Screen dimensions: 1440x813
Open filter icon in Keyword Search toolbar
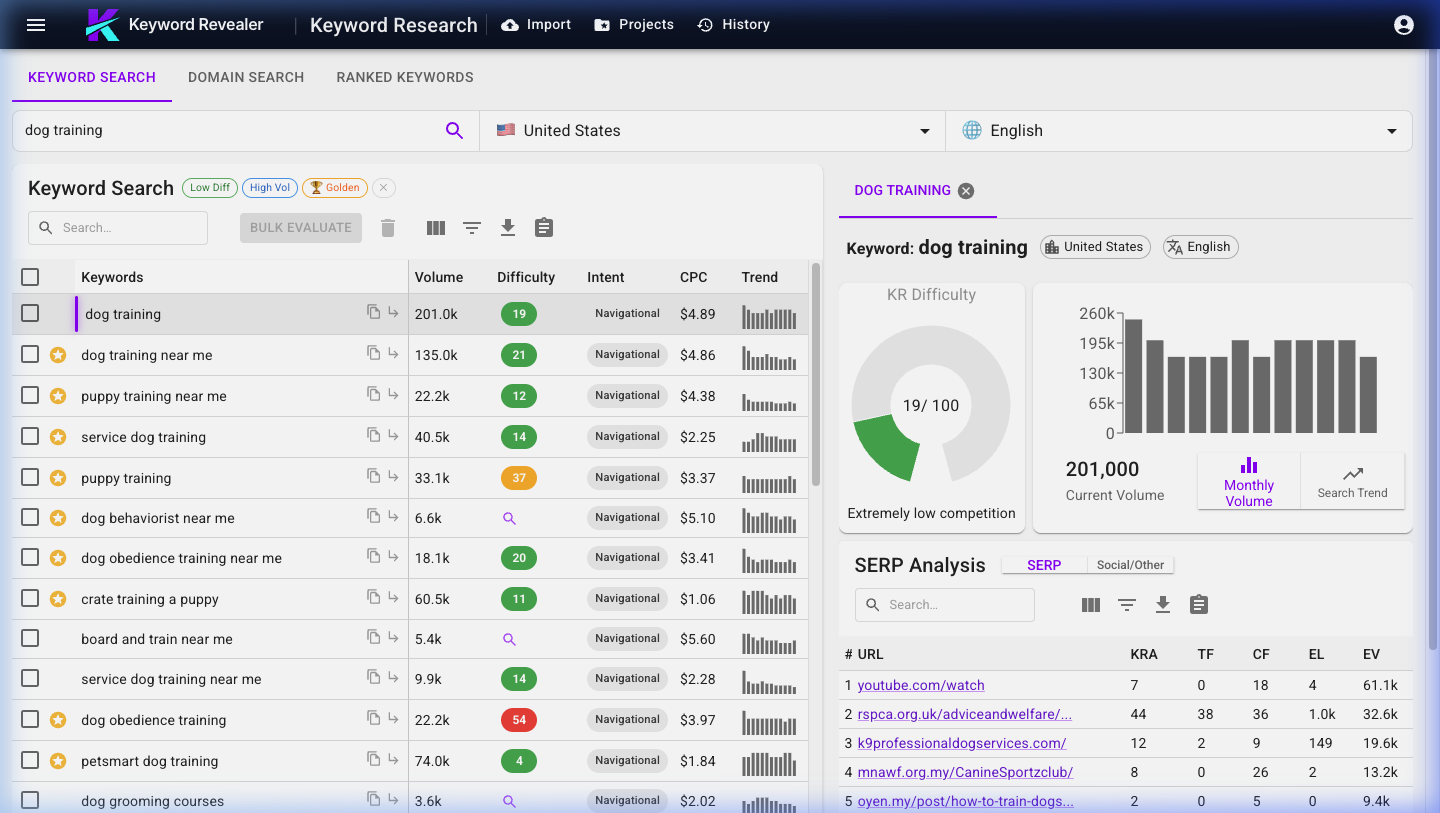(x=472, y=228)
